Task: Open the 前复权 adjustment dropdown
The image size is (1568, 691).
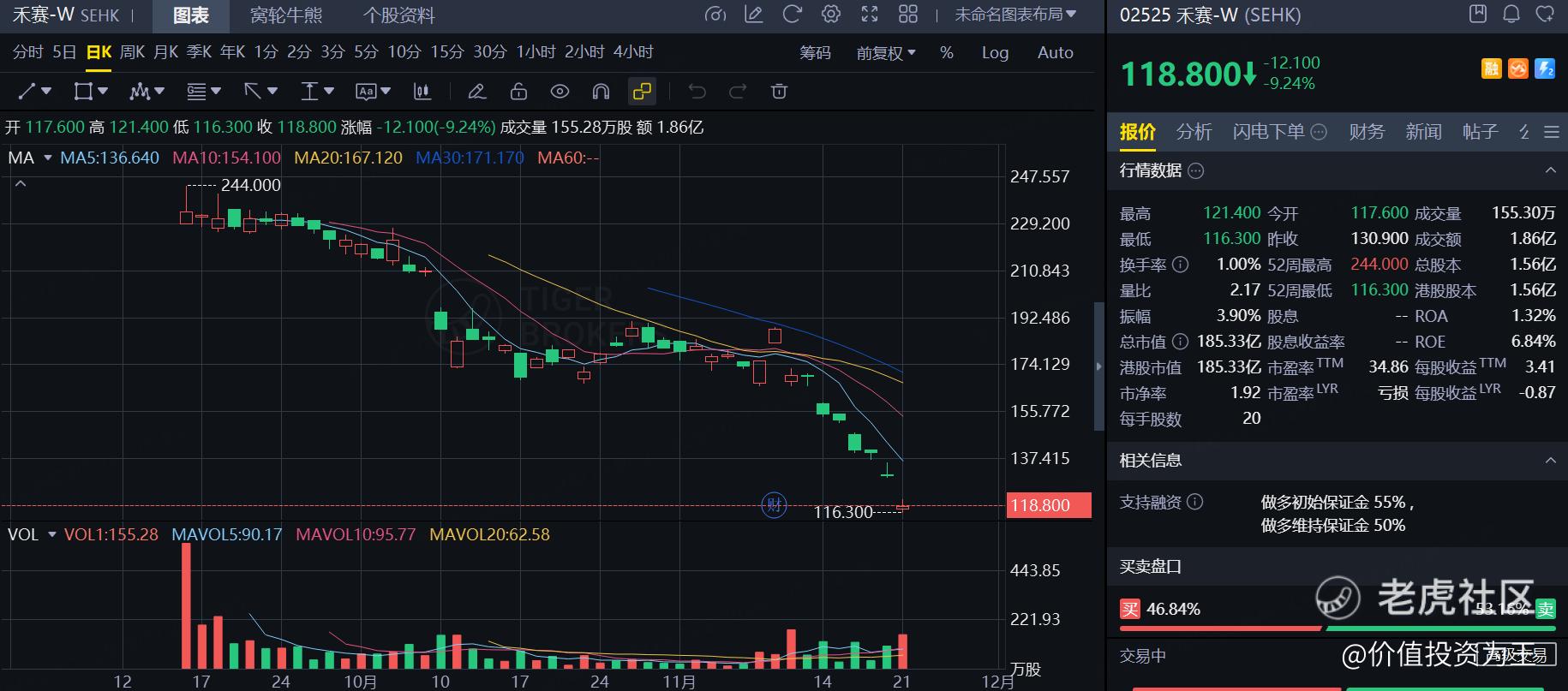Action: [x=886, y=52]
